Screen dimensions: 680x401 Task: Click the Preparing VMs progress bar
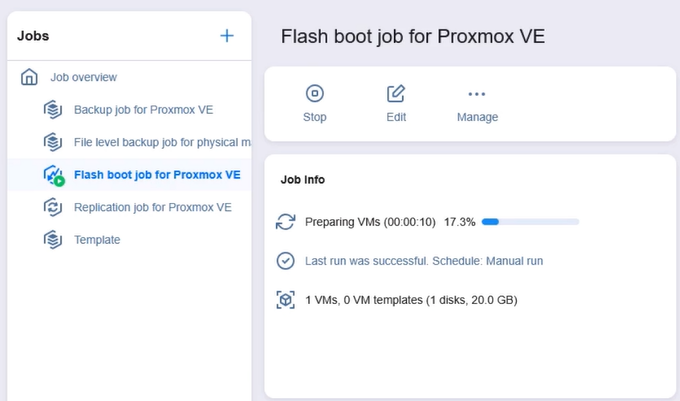pyautogui.click(x=530, y=222)
